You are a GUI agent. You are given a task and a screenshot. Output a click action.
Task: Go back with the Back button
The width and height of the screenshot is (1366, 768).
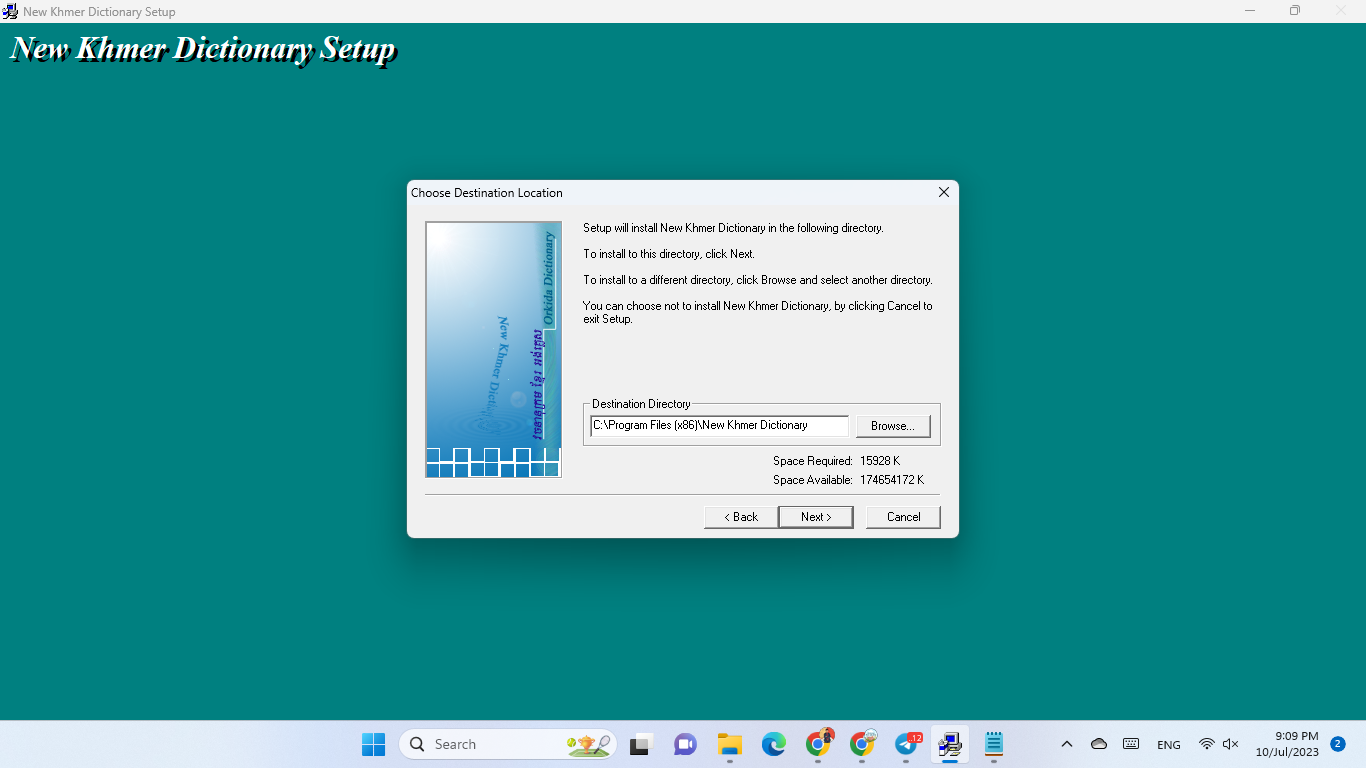tap(740, 517)
